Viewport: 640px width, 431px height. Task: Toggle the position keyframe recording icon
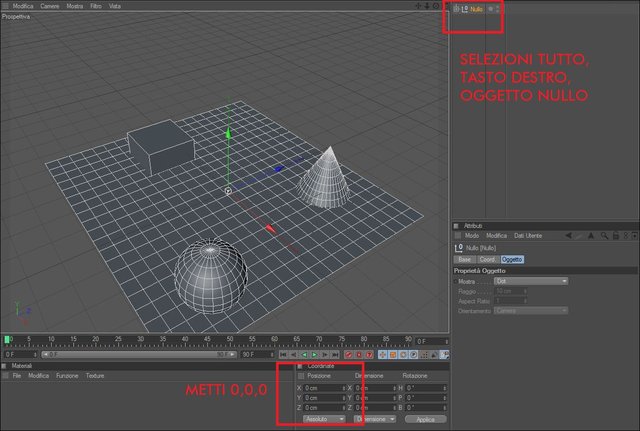pyautogui.click(x=382, y=355)
